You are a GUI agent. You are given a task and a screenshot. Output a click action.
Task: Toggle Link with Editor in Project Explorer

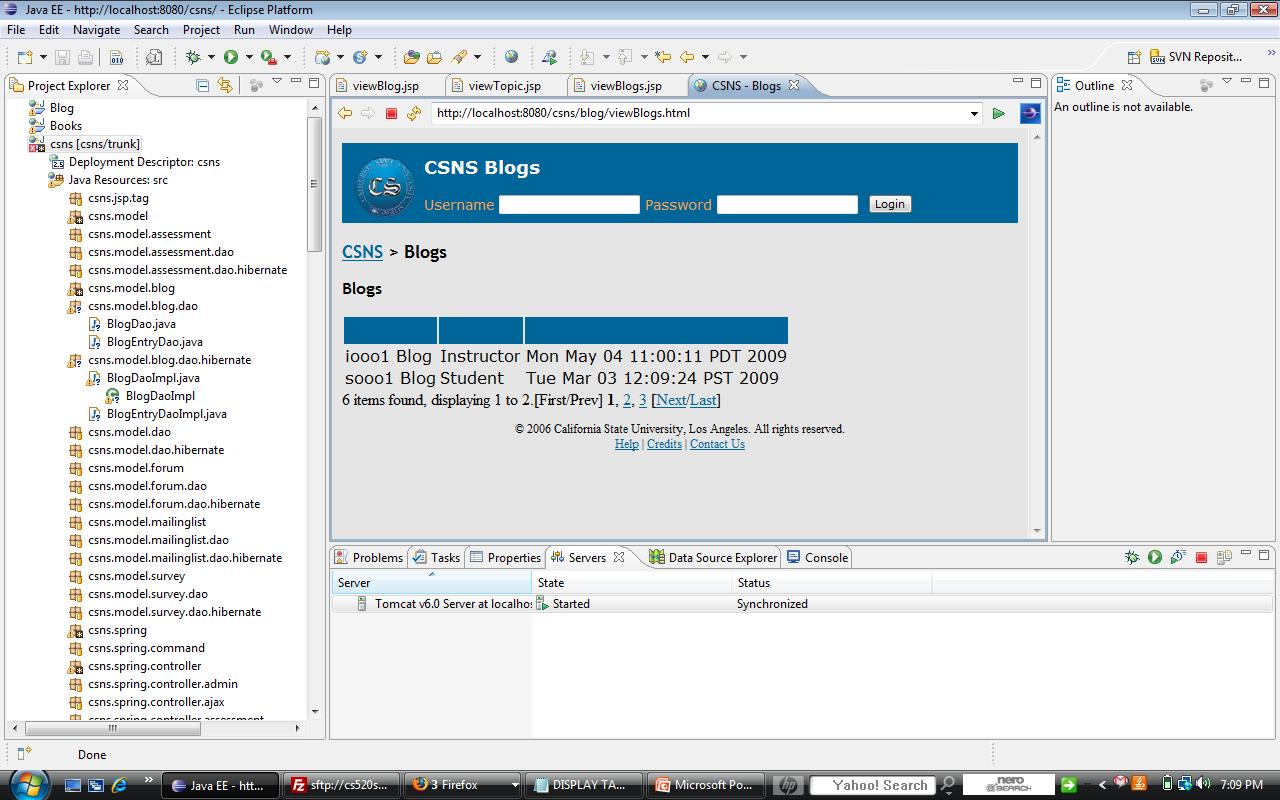[x=225, y=86]
